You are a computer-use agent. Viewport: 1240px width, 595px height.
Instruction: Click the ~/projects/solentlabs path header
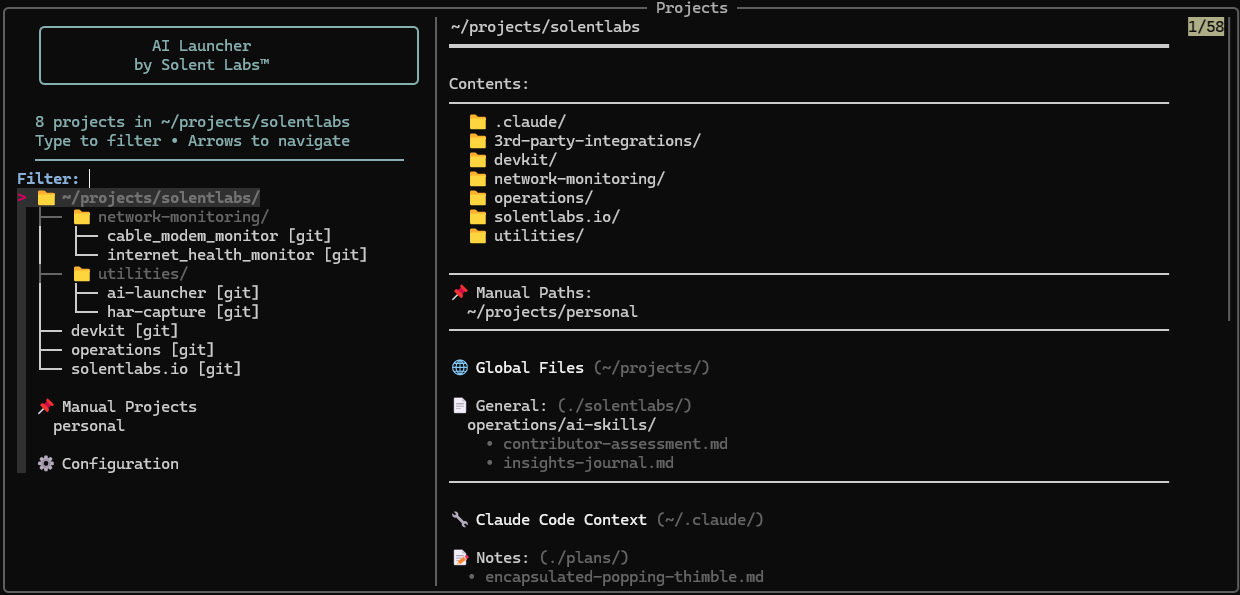[545, 27]
